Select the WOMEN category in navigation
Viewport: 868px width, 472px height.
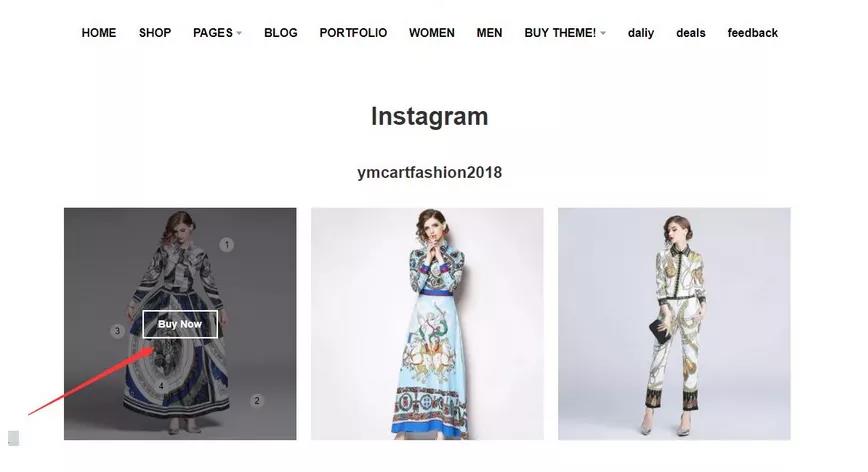(x=432, y=33)
